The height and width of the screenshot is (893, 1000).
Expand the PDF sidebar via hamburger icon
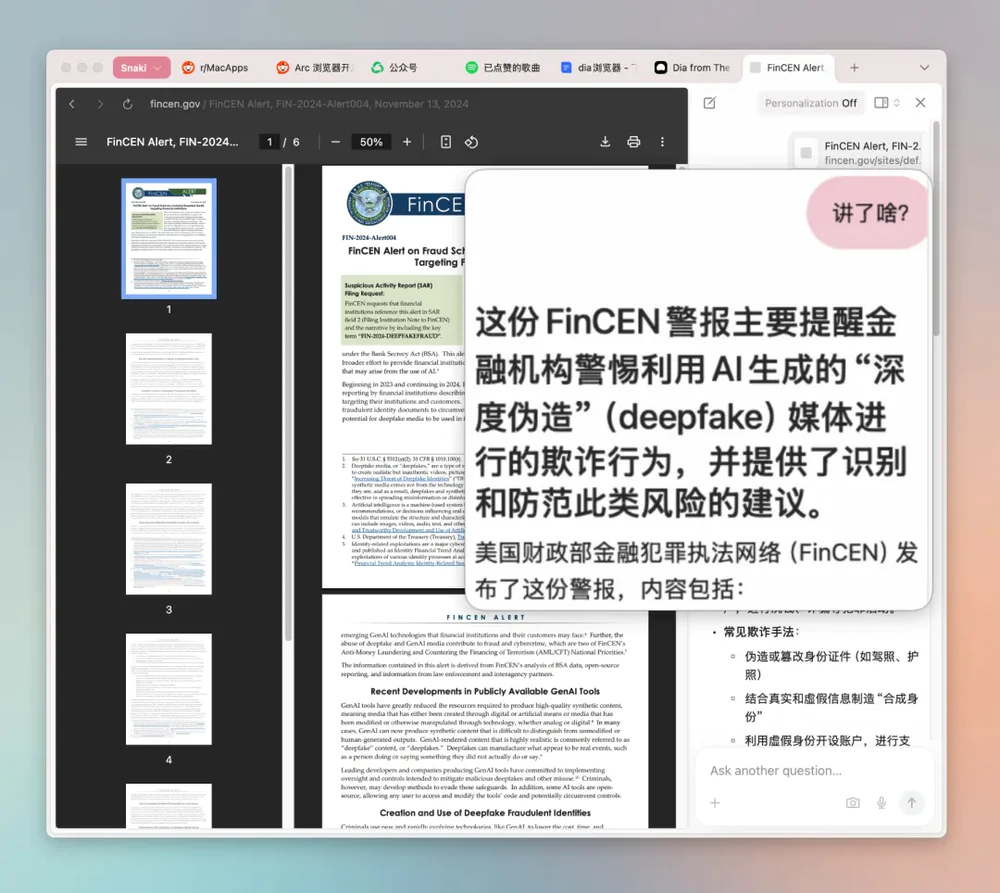80,141
